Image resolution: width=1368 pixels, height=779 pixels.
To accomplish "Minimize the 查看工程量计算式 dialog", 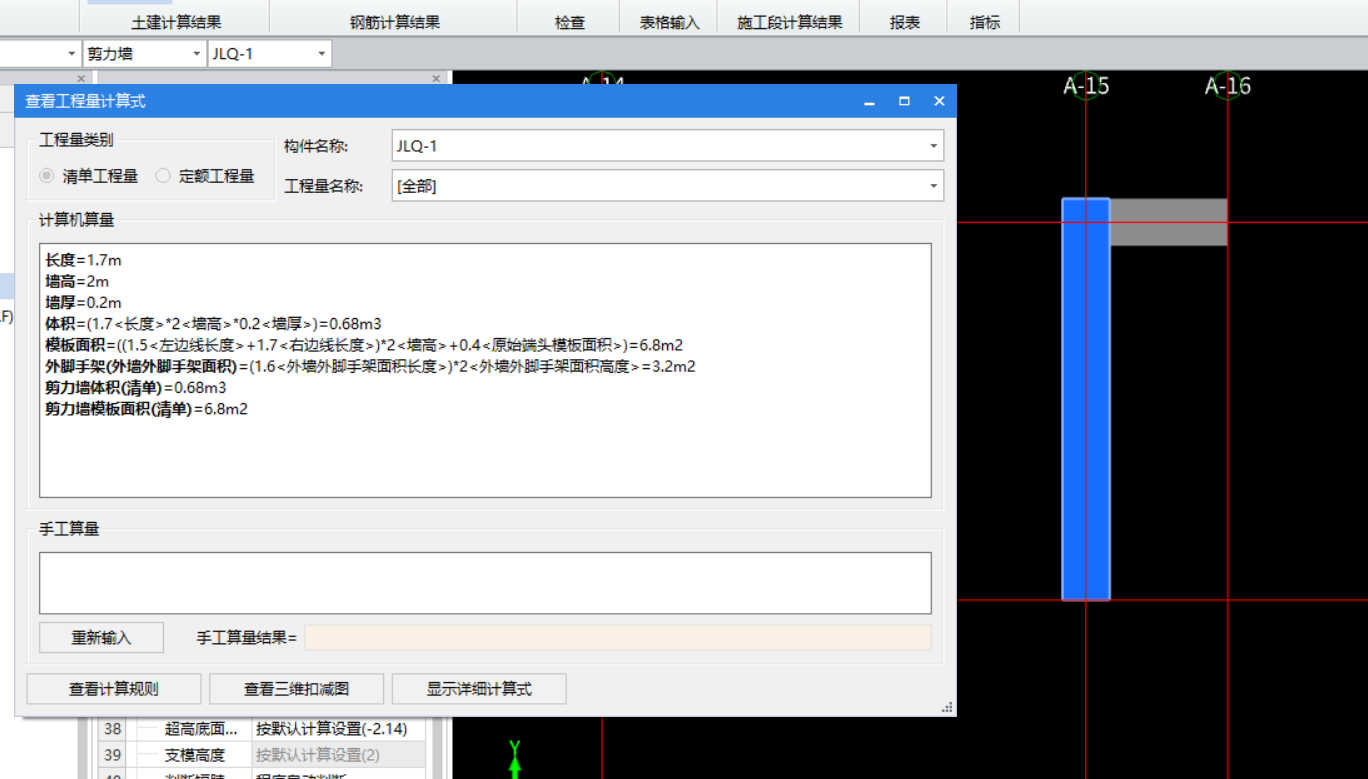I will (869, 102).
